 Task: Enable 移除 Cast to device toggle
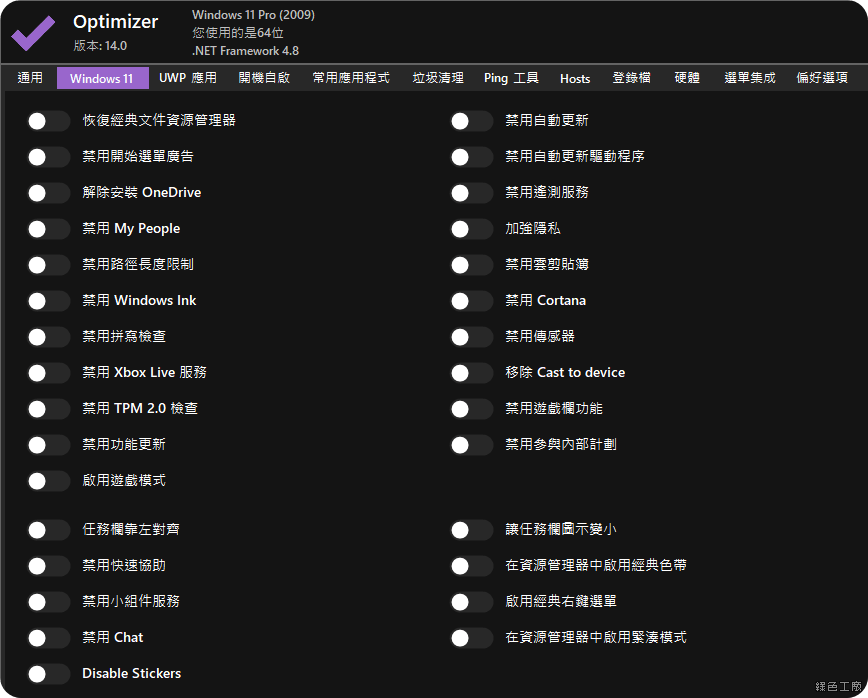[471, 373]
